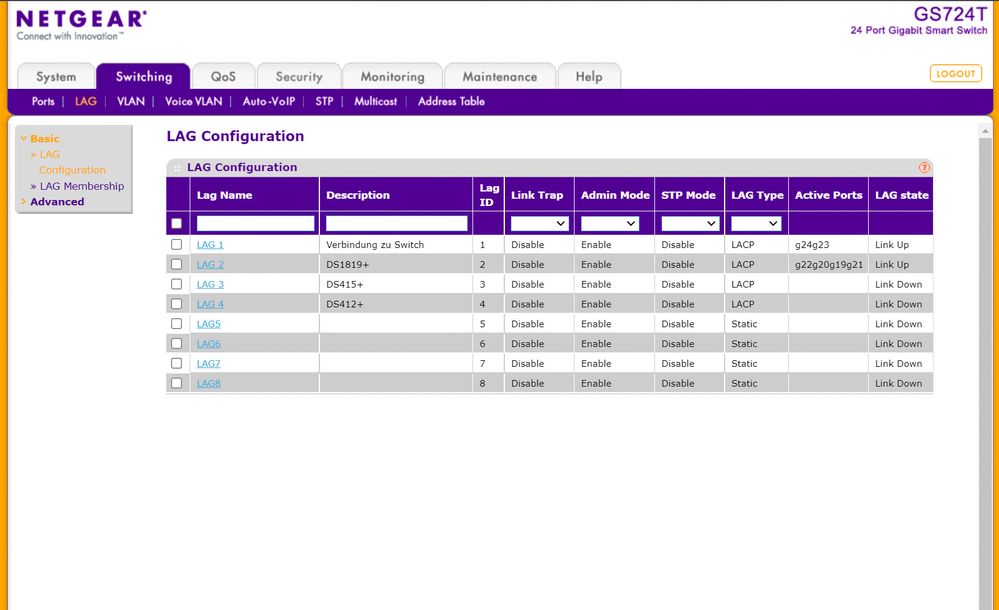Open the Link Trap filter dropdown
The height and width of the screenshot is (610, 999).
538,222
